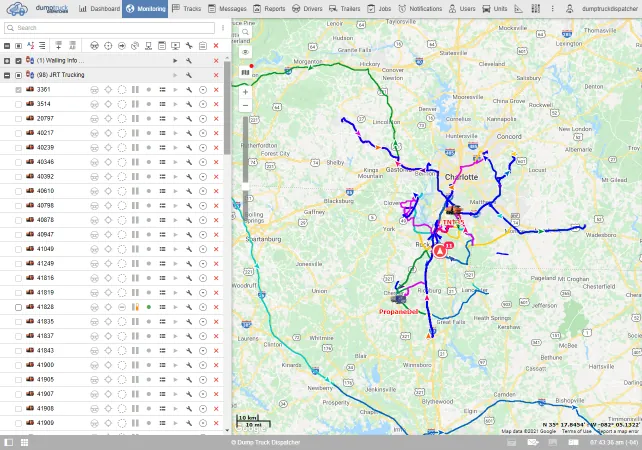Click the driver icon for unit 40239
This screenshot has width=642, height=450.
coord(95,148)
